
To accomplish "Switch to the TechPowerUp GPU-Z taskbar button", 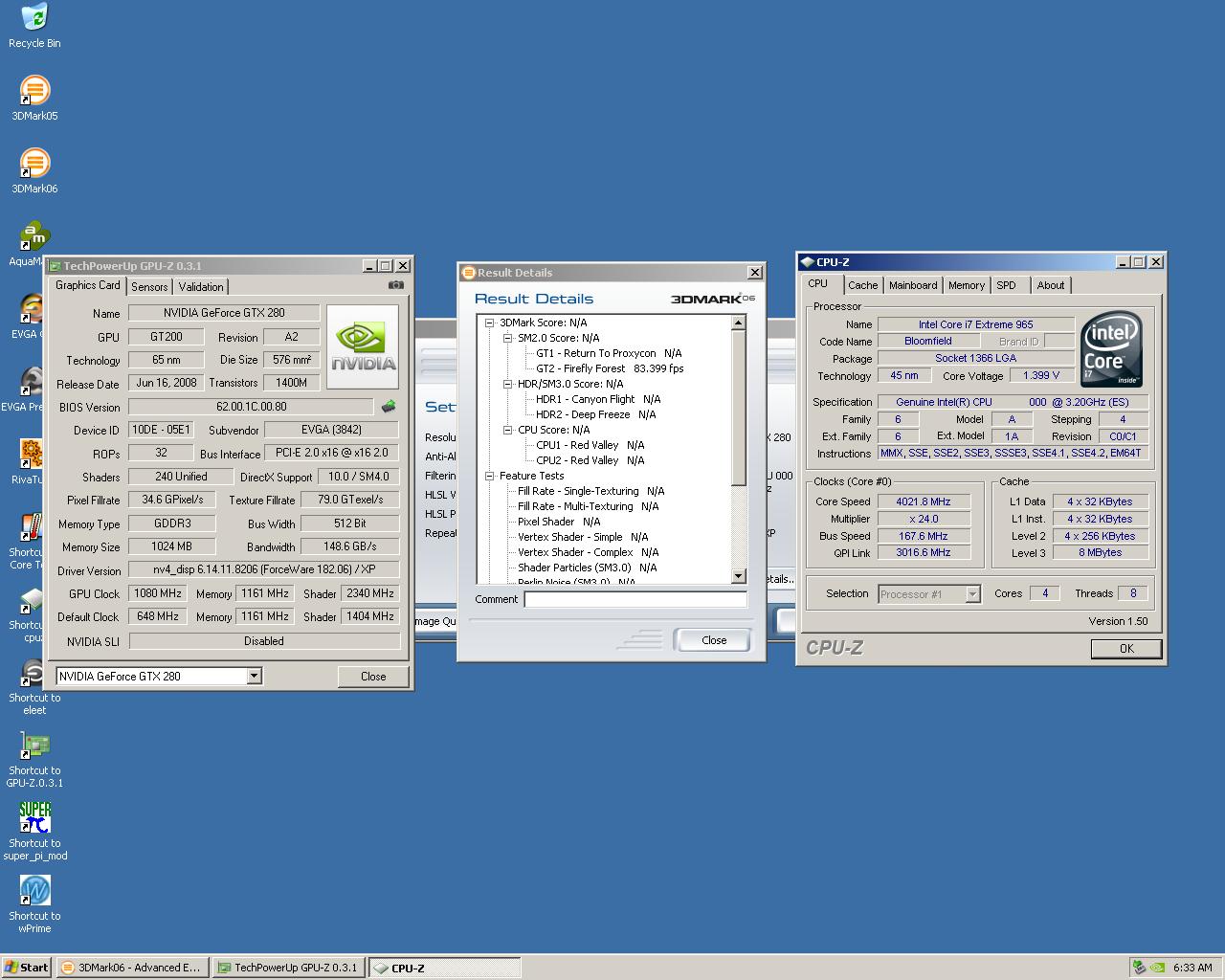I will pyautogui.click(x=289, y=968).
